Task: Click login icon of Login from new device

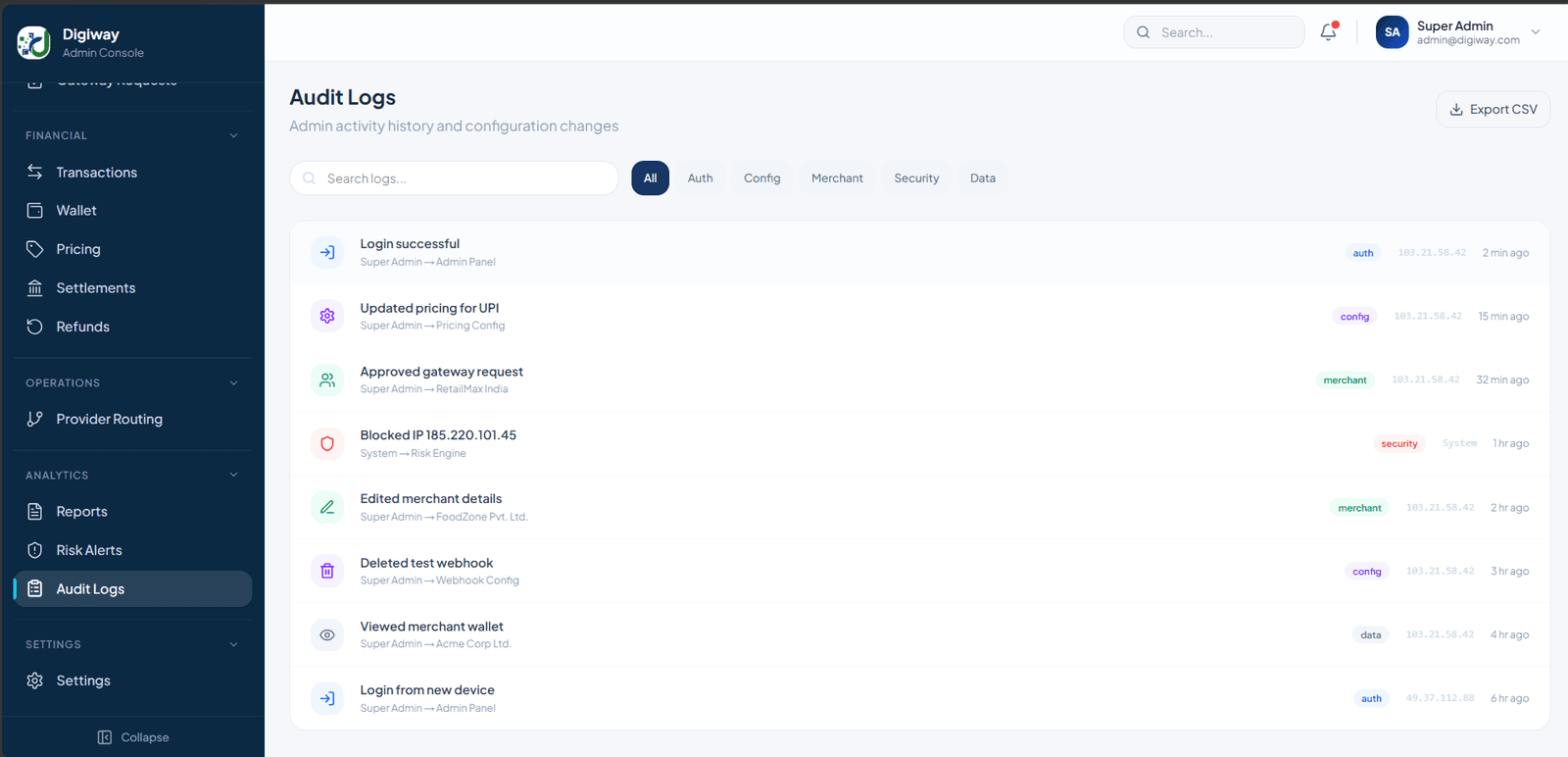Action: coord(327,698)
